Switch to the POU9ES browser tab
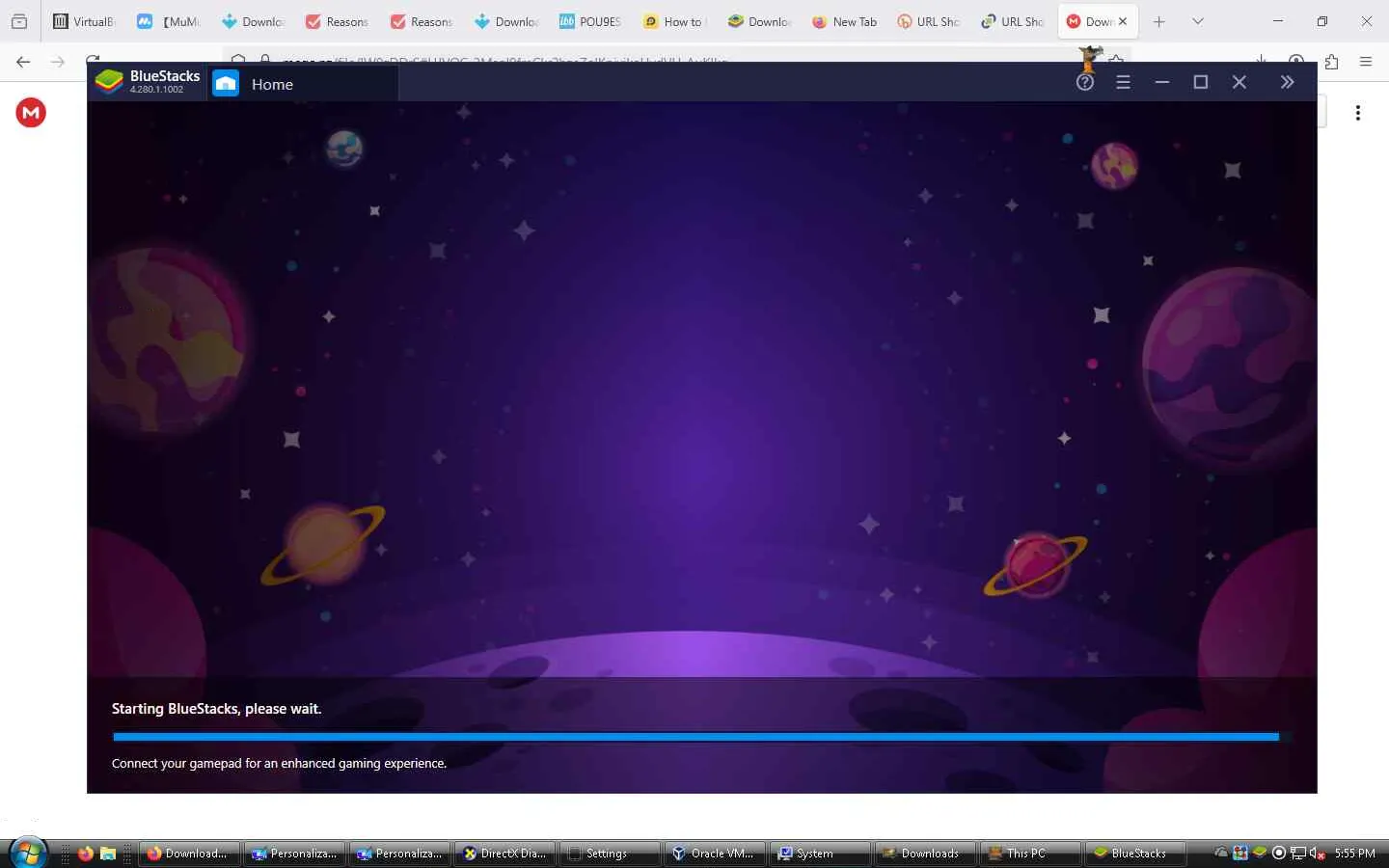This screenshot has height=868, width=1389. [590, 21]
